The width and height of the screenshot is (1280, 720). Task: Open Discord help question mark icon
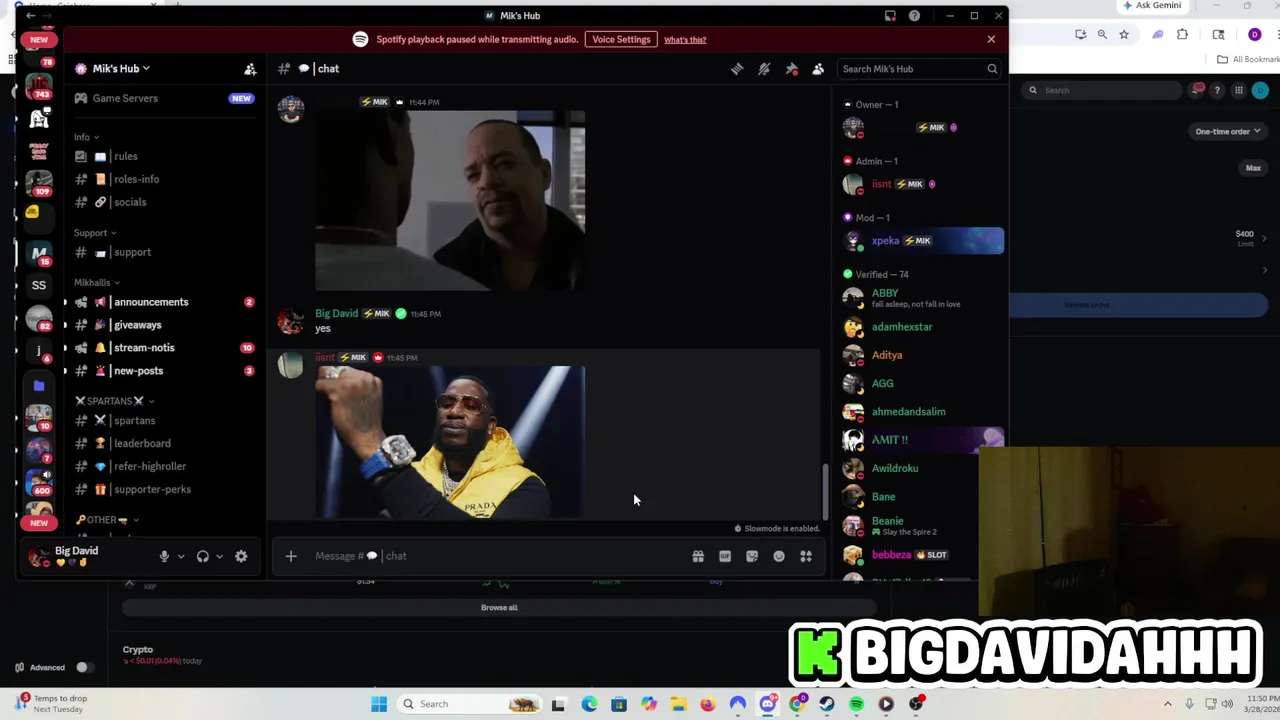(914, 16)
